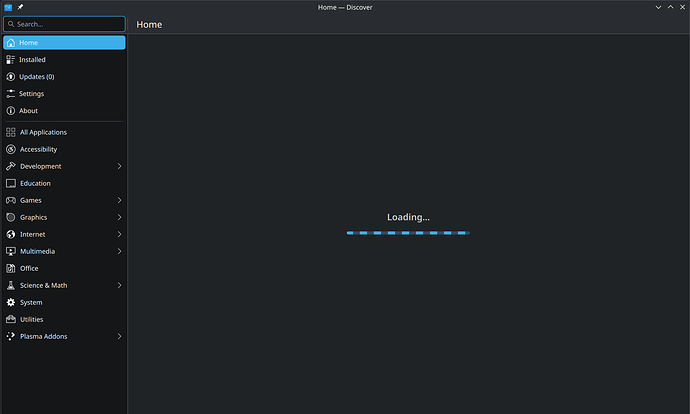Screen dimensions: 690x414
Task: Open the System category icon
Action: click(x=11, y=302)
